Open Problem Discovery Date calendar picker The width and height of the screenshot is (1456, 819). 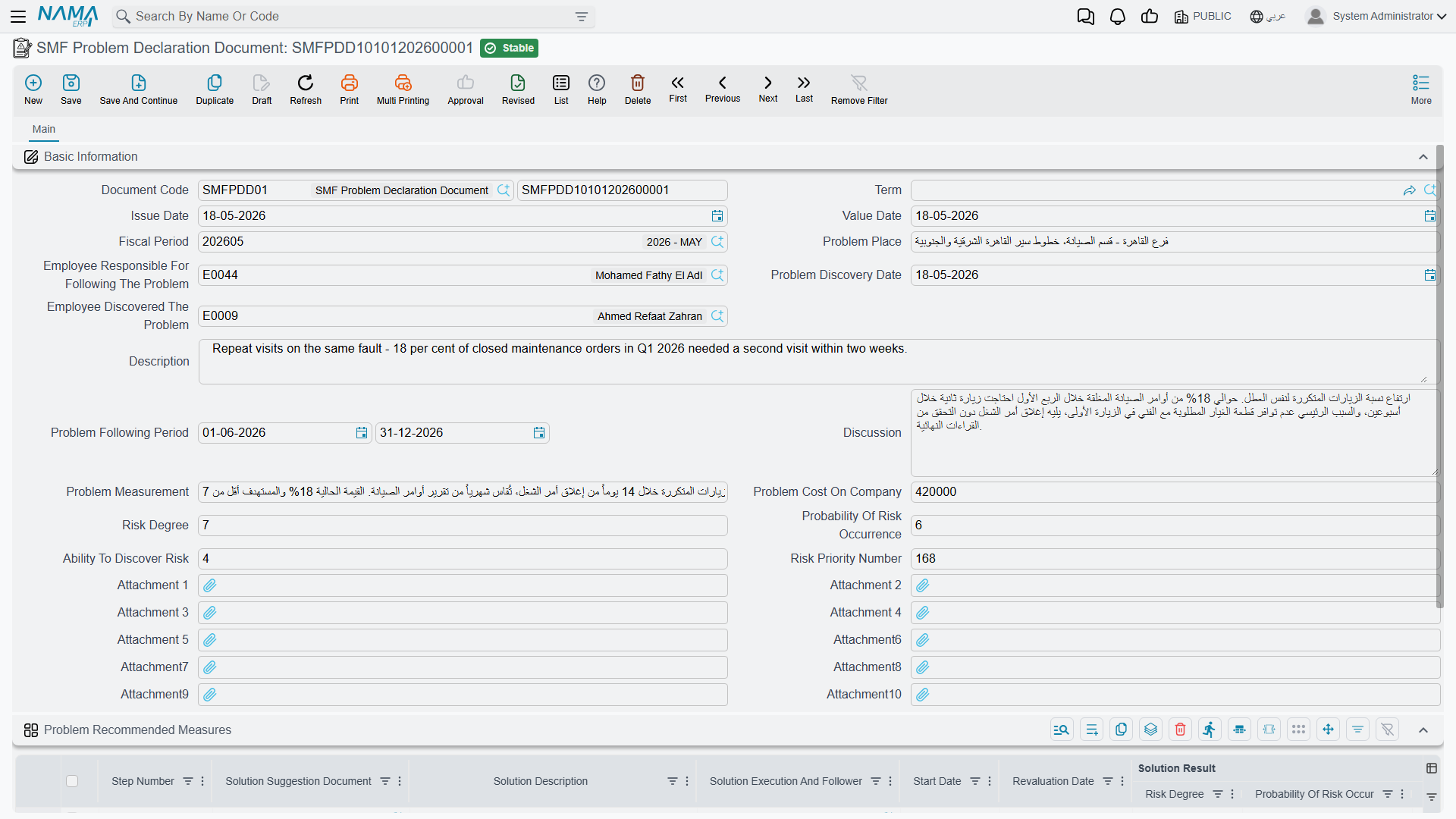coord(1430,275)
